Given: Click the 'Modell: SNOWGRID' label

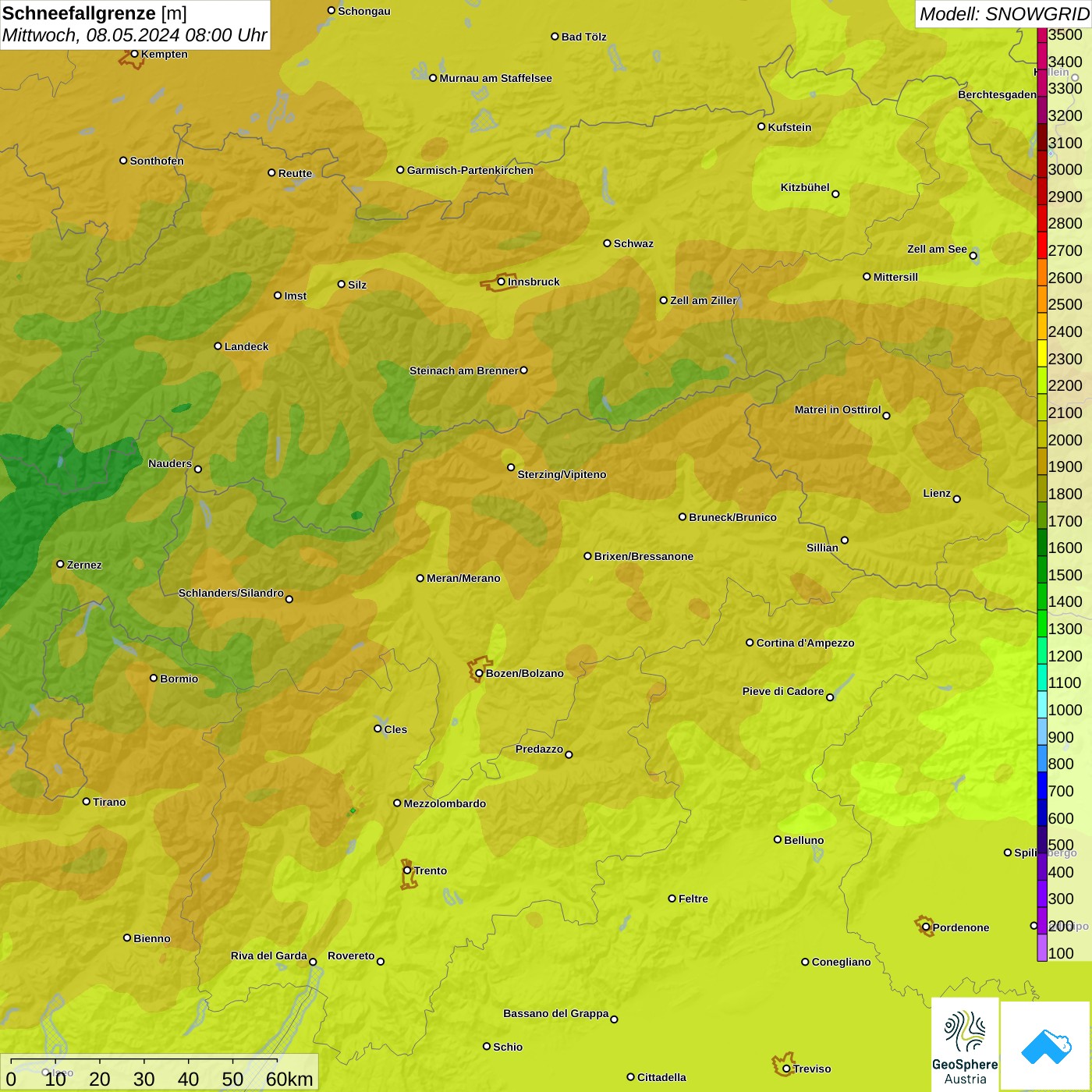Looking at the screenshot, I should [1004, 14].
